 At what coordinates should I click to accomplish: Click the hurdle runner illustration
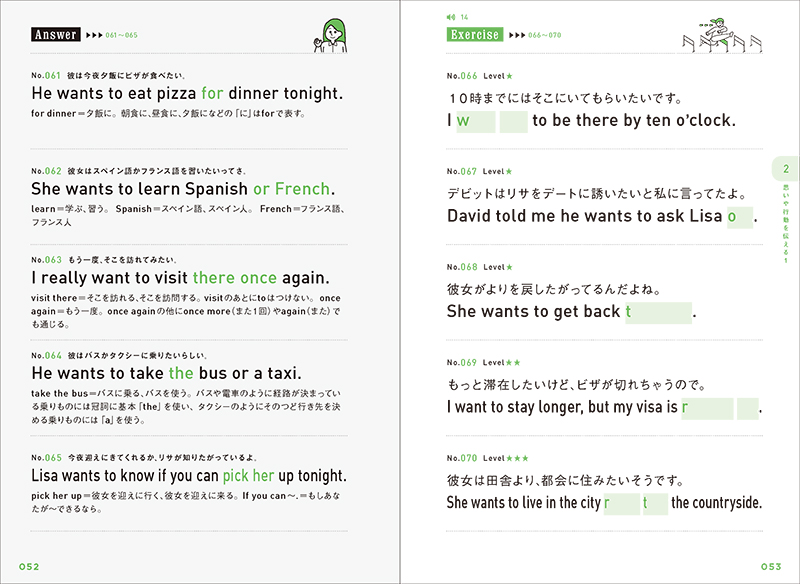click(722, 35)
